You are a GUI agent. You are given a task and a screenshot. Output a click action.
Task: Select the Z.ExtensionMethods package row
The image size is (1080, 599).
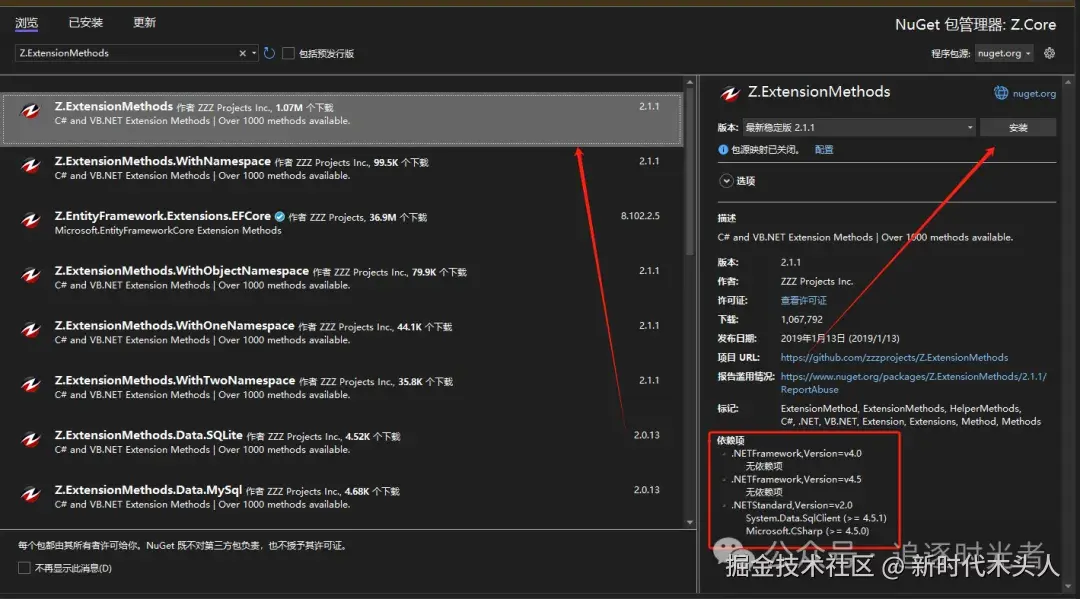coord(343,119)
